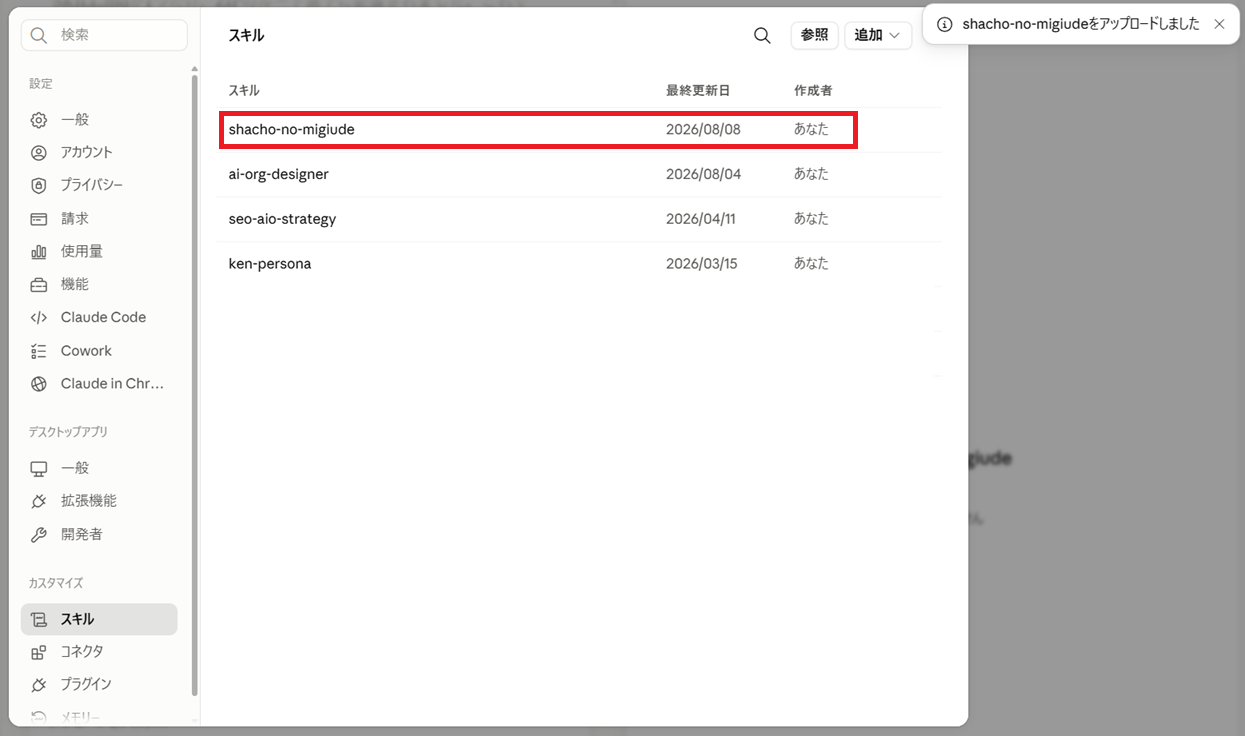Click the 検索 search input field
The height and width of the screenshot is (736, 1245).
coord(104,35)
